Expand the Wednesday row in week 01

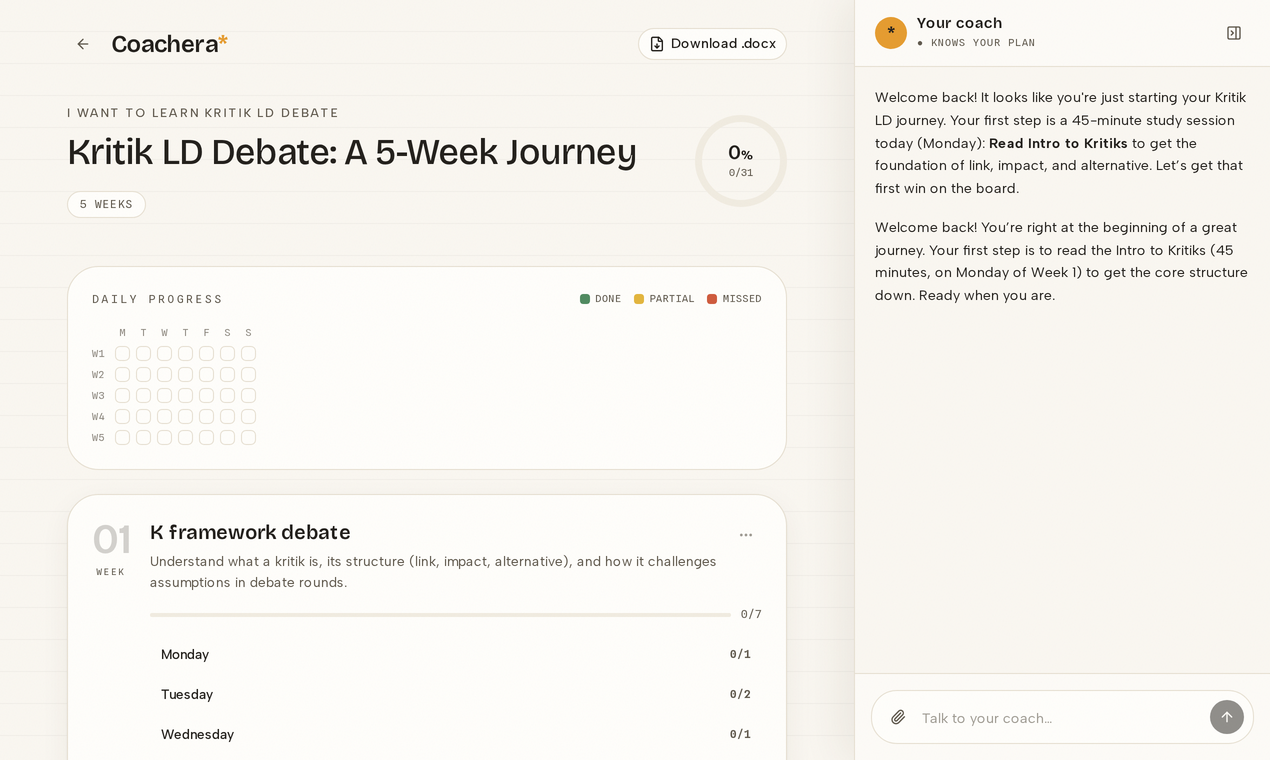coord(456,734)
